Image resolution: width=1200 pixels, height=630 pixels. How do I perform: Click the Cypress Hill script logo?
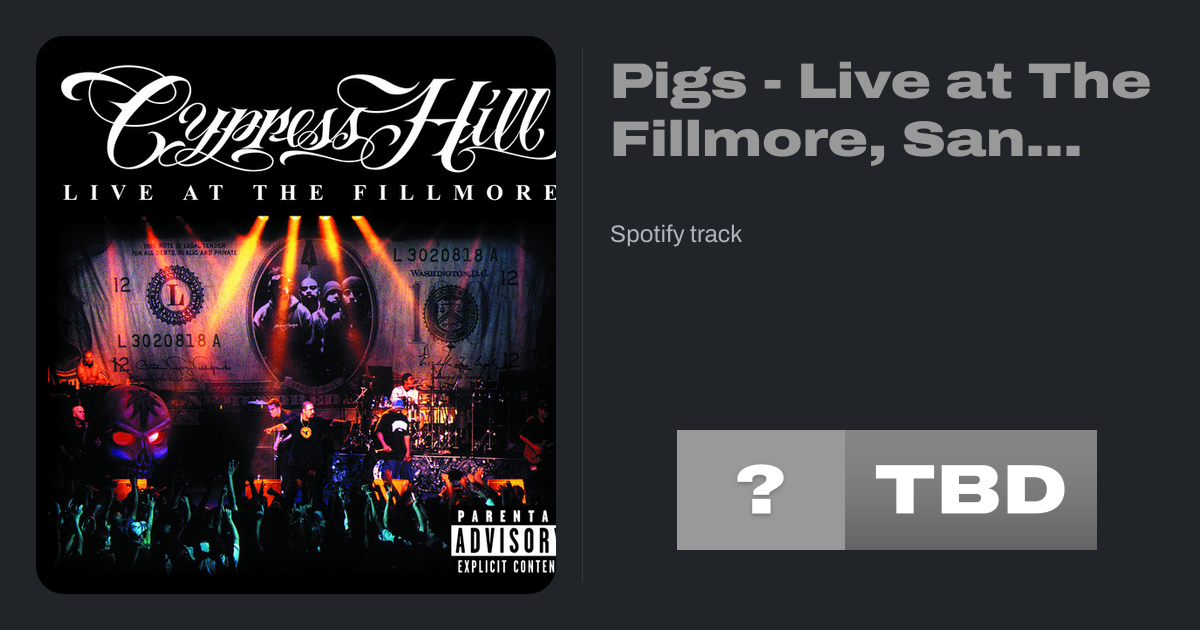pyautogui.click(x=308, y=117)
